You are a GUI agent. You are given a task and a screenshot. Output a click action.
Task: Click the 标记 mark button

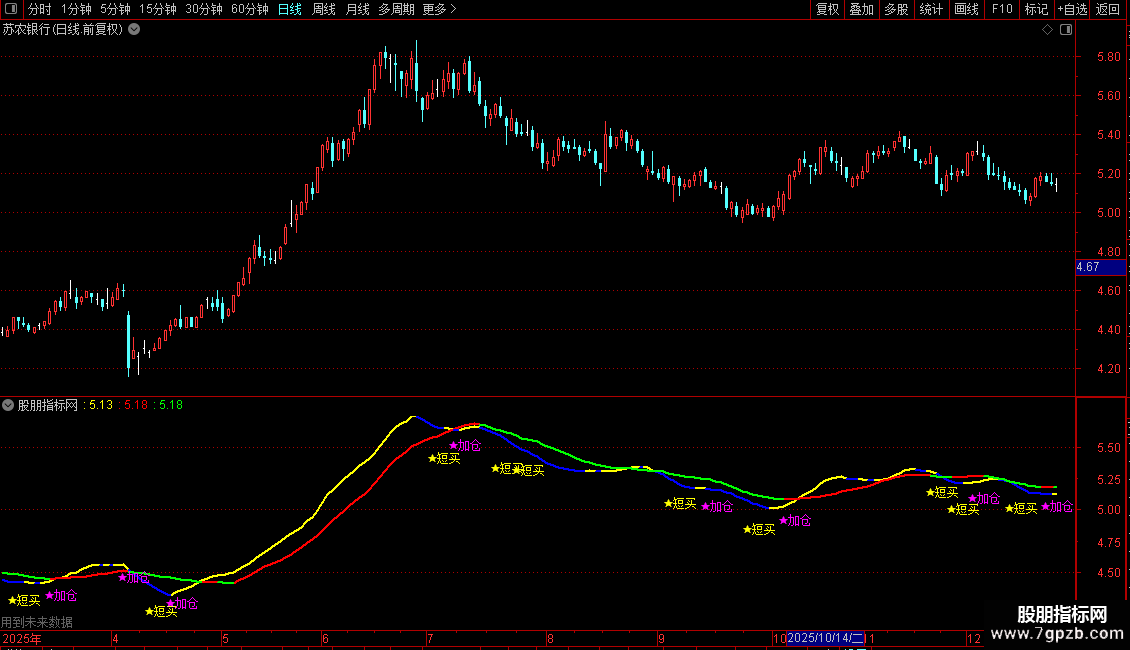point(1036,9)
